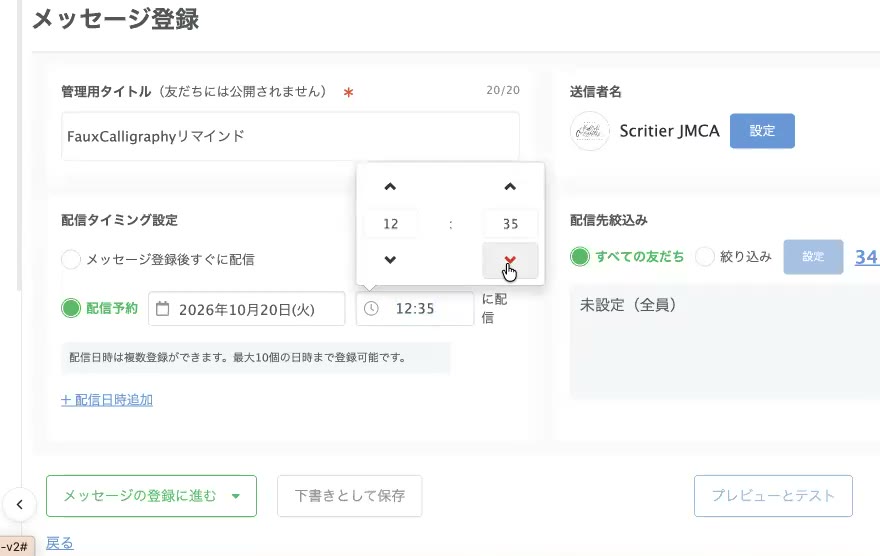Edit the 管理用タイトル text field
Viewport: 880px width, 556px height.
point(290,136)
